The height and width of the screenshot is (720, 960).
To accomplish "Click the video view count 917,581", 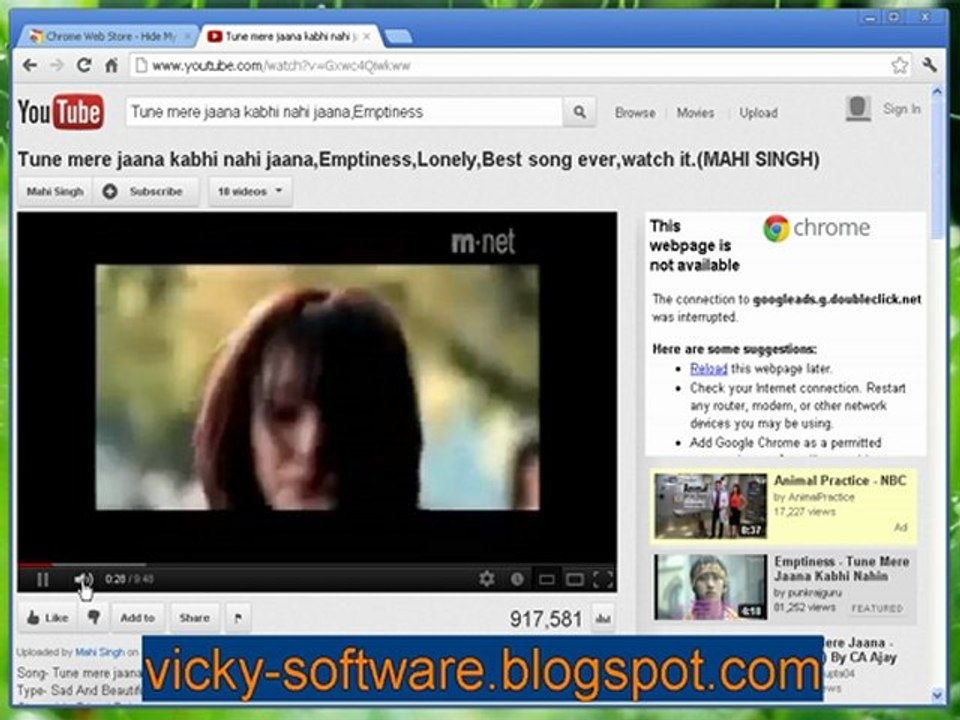I will point(546,618).
